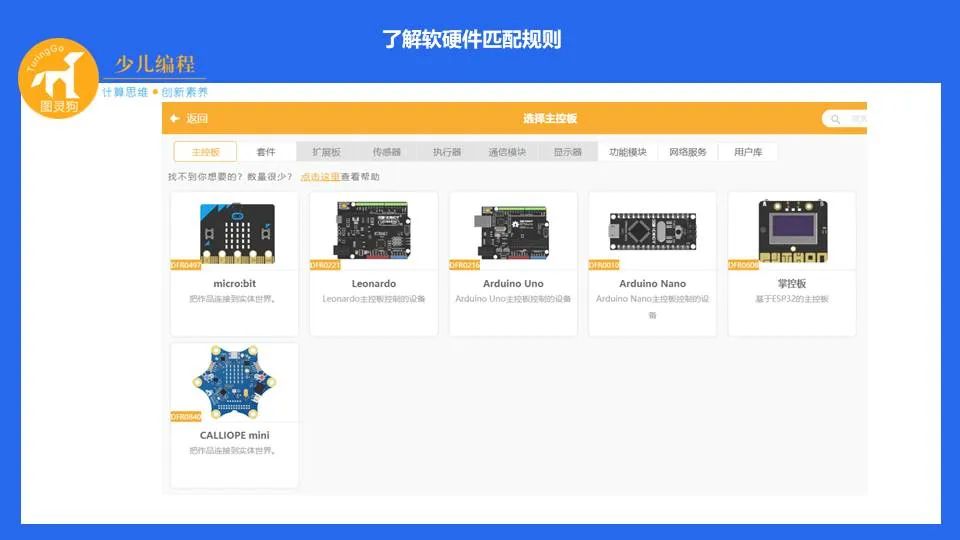This screenshot has height=540, width=960.
Task: Switch to the 扩展板 tab
Action: pos(327,152)
